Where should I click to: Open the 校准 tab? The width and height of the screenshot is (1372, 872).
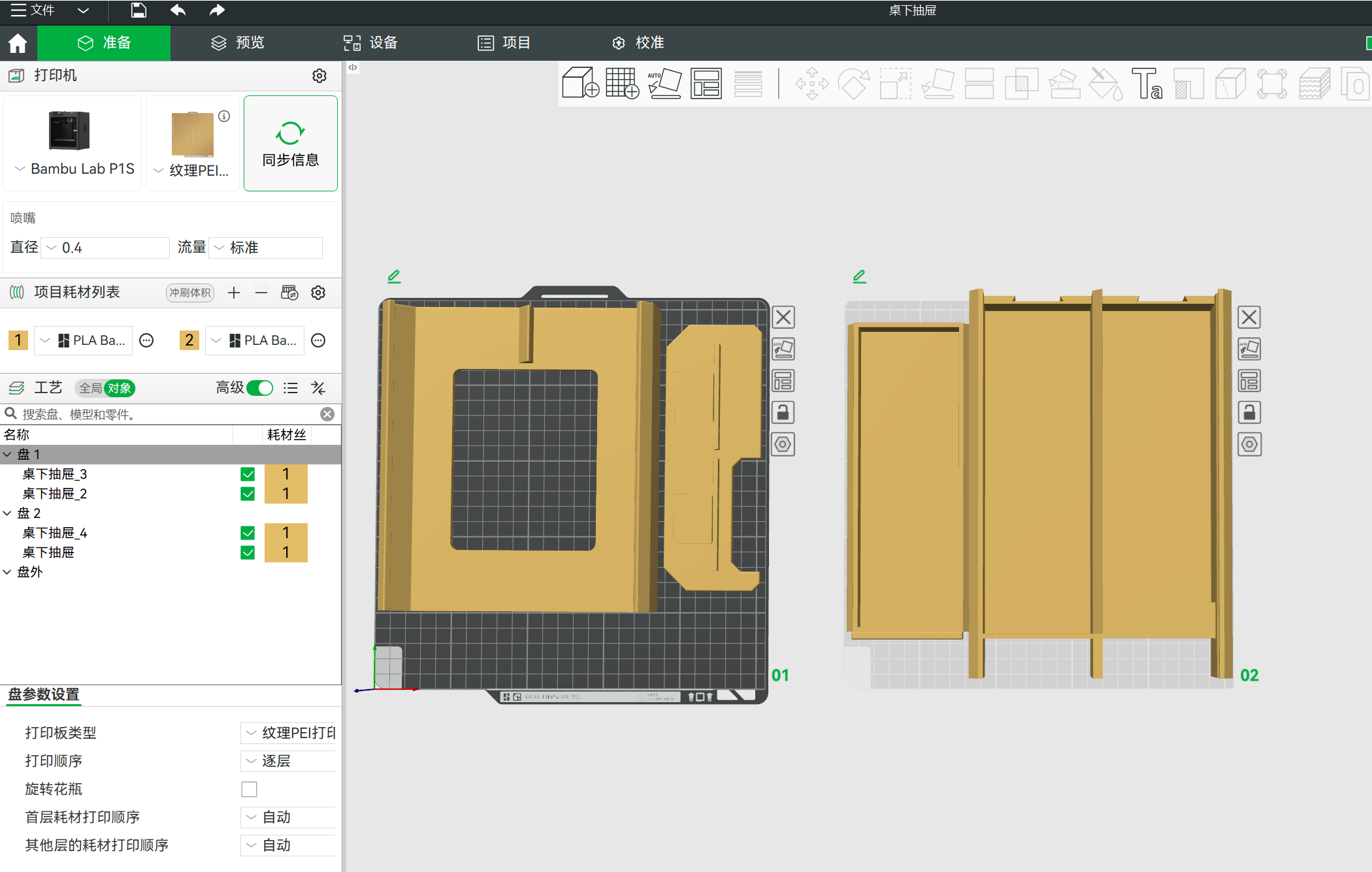coord(638,42)
